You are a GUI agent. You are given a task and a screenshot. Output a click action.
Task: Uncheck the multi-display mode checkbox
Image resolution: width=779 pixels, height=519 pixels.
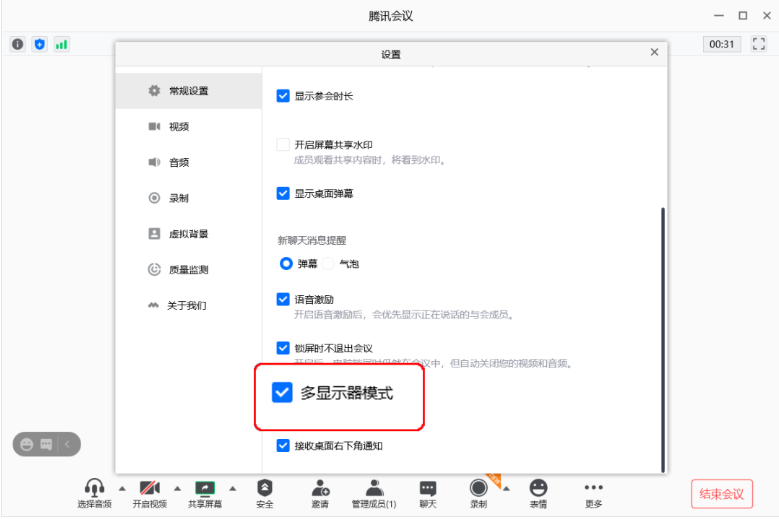tap(282, 393)
